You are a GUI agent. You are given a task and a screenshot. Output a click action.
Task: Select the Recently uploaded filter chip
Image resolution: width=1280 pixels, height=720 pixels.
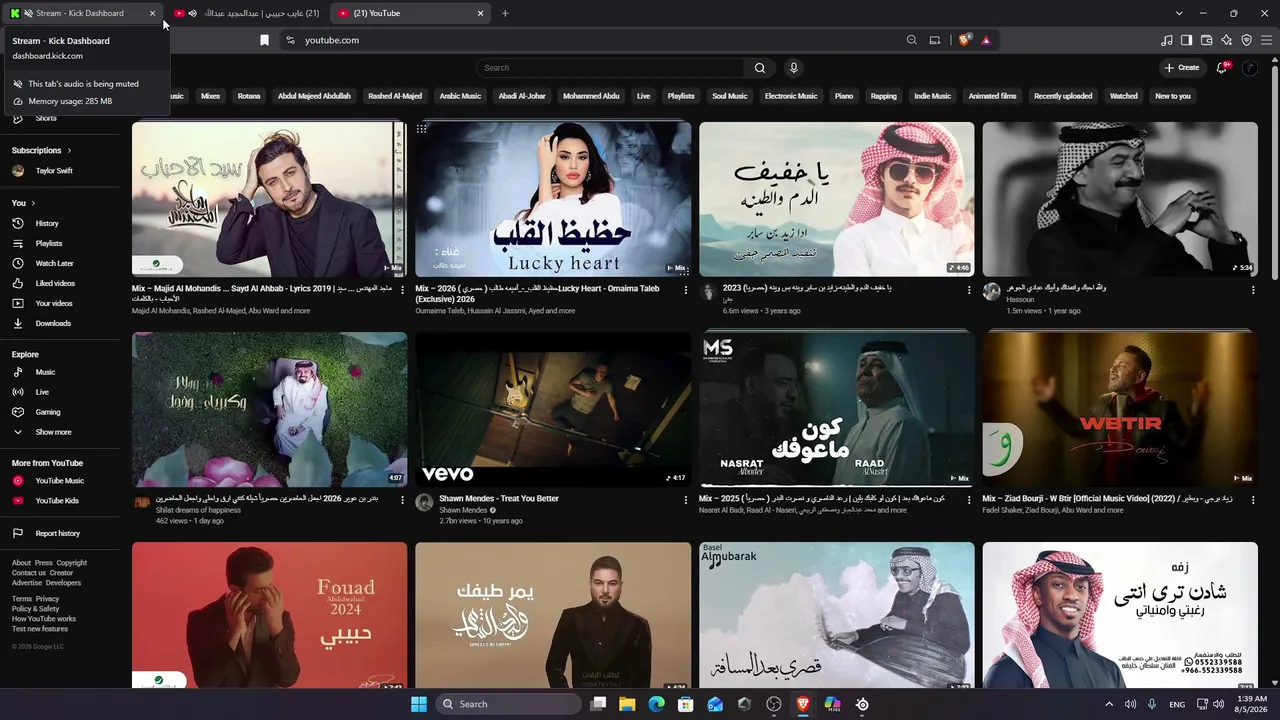point(1063,96)
